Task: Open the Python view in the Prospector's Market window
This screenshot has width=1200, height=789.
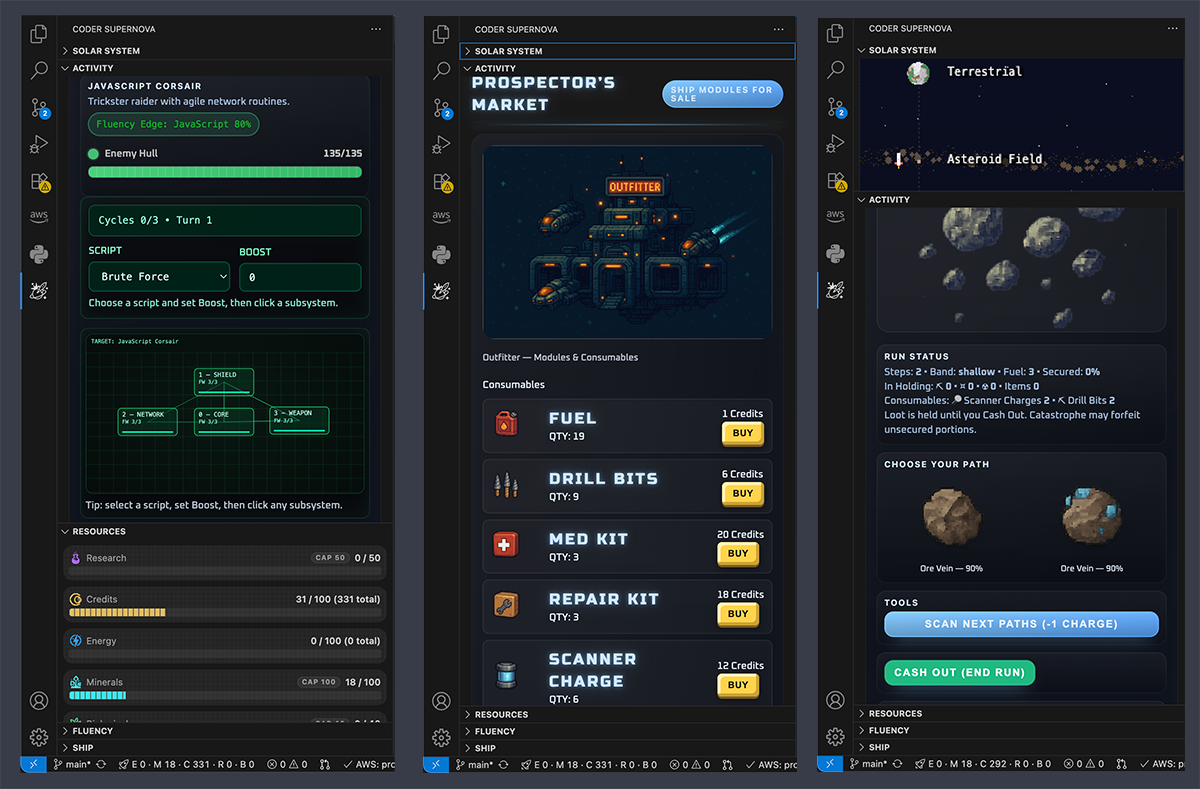Action: pyautogui.click(x=441, y=254)
